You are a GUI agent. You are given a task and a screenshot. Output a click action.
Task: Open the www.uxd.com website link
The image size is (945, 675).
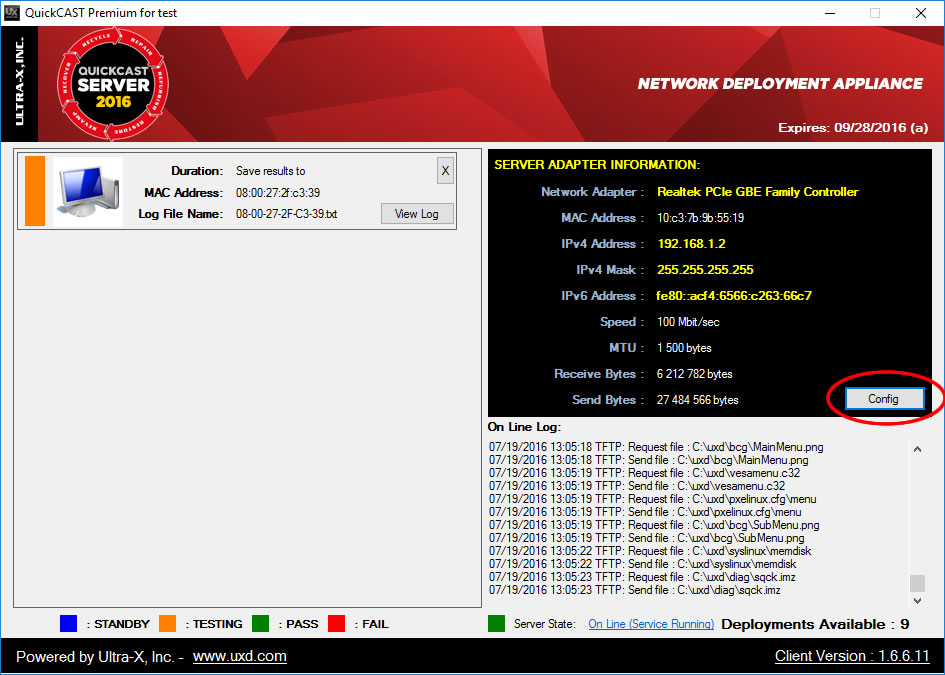click(x=240, y=656)
